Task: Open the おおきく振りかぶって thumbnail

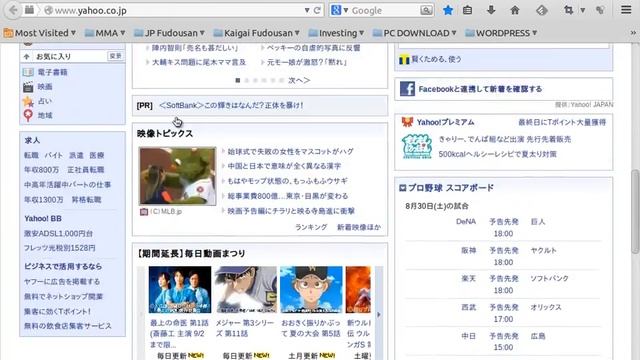Action: click(x=311, y=289)
